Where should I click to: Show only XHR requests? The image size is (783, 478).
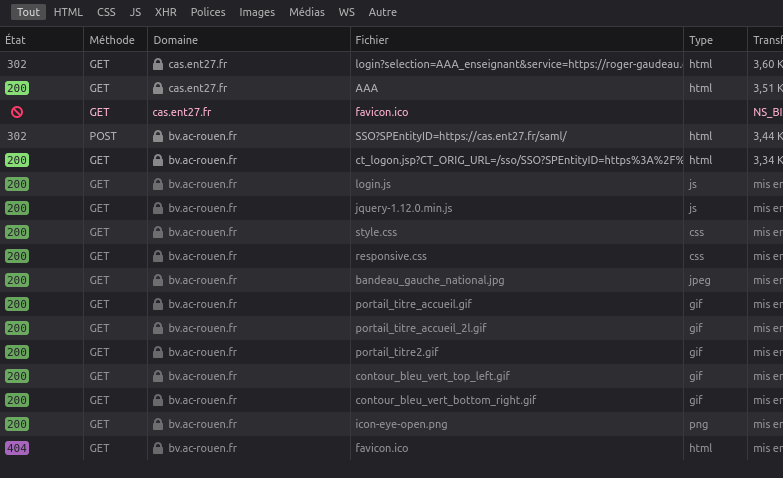(x=165, y=12)
